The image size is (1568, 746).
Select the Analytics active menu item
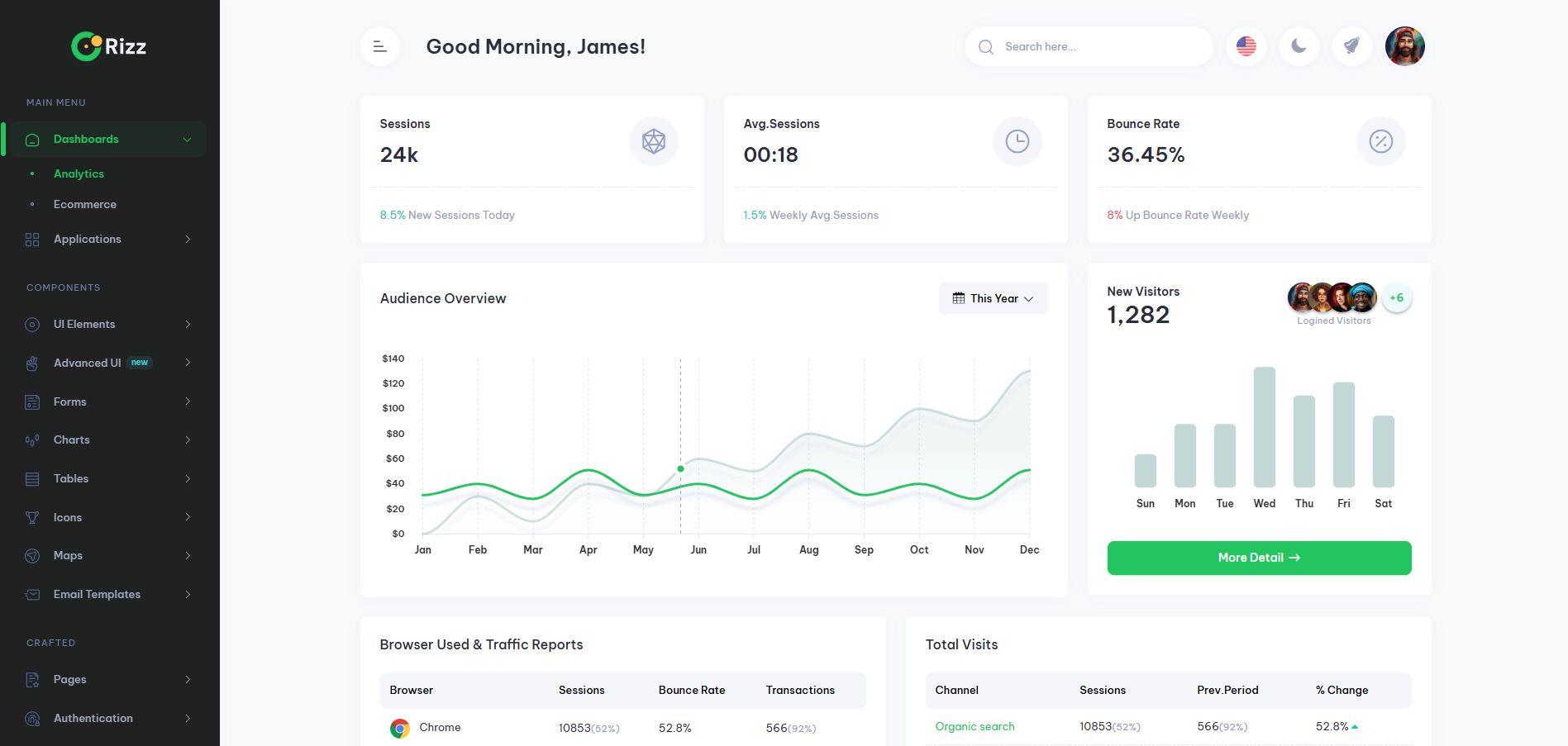click(x=79, y=173)
